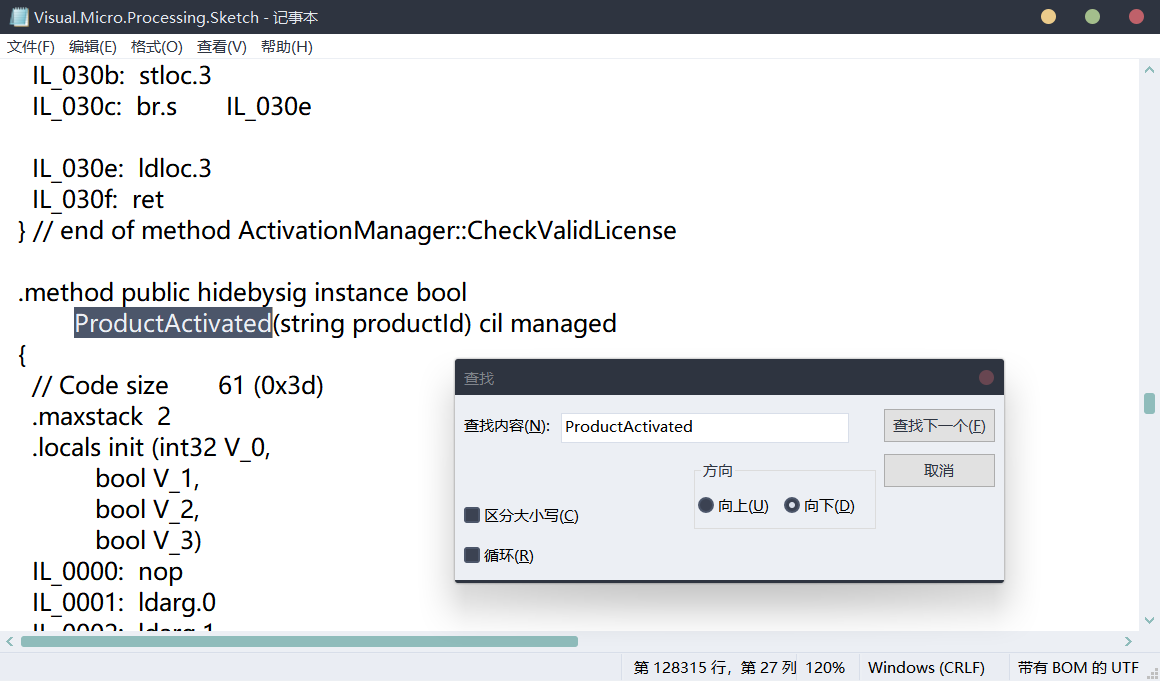Click inside the 查找内容 search field
Image resolution: width=1160 pixels, height=681 pixels.
(x=704, y=427)
